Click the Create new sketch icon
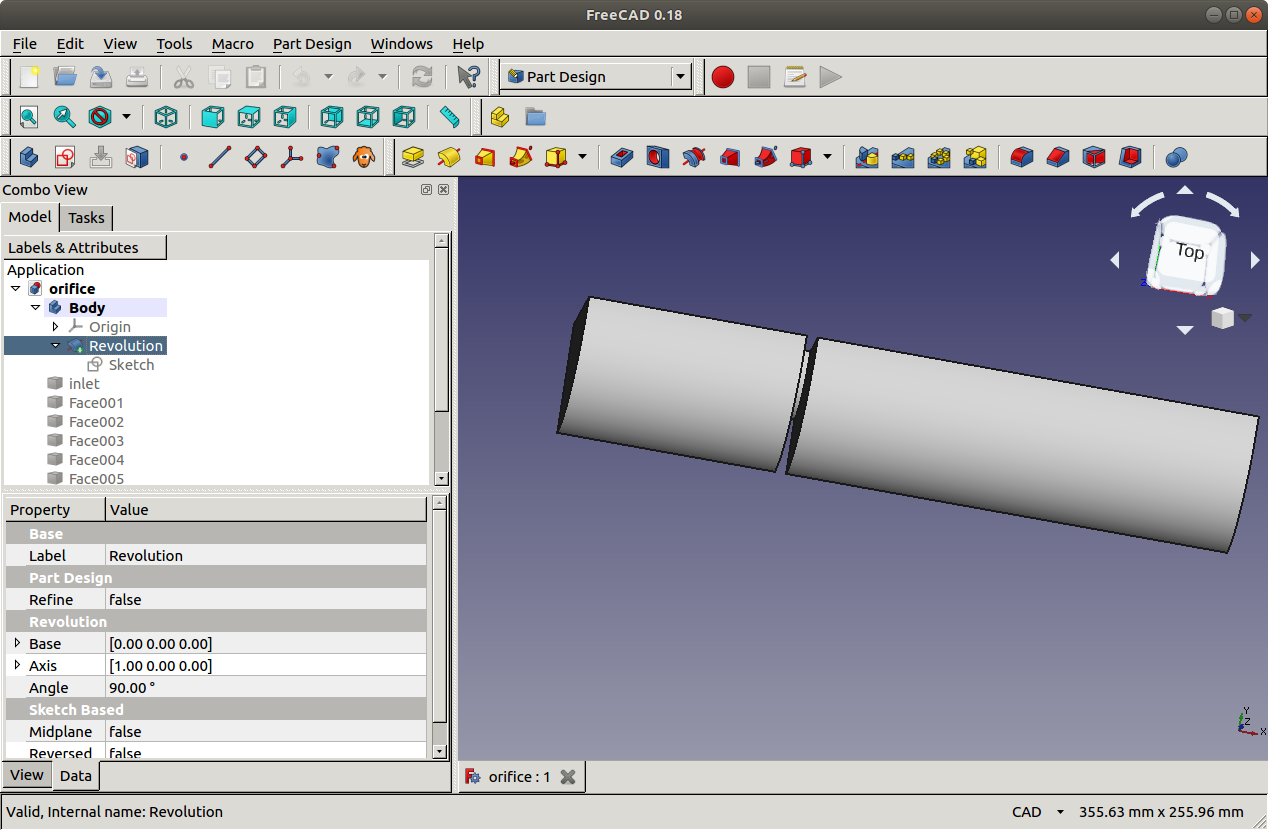This screenshot has height=830, width=1268. point(65,157)
